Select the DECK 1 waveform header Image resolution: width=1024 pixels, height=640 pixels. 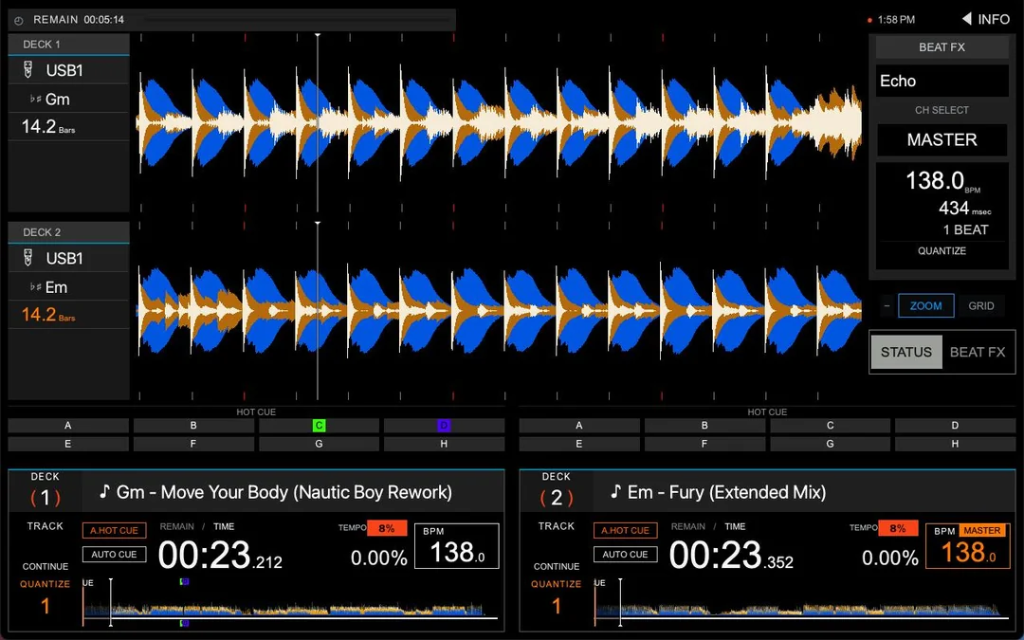tap(69, 44)
